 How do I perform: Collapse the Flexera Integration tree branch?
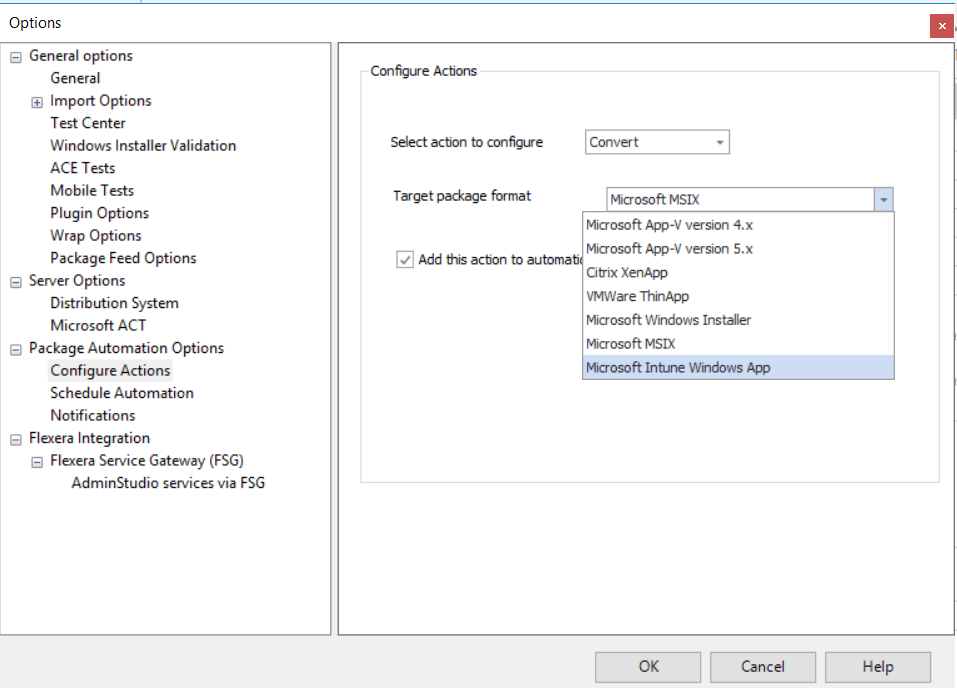tap(14, 438)
